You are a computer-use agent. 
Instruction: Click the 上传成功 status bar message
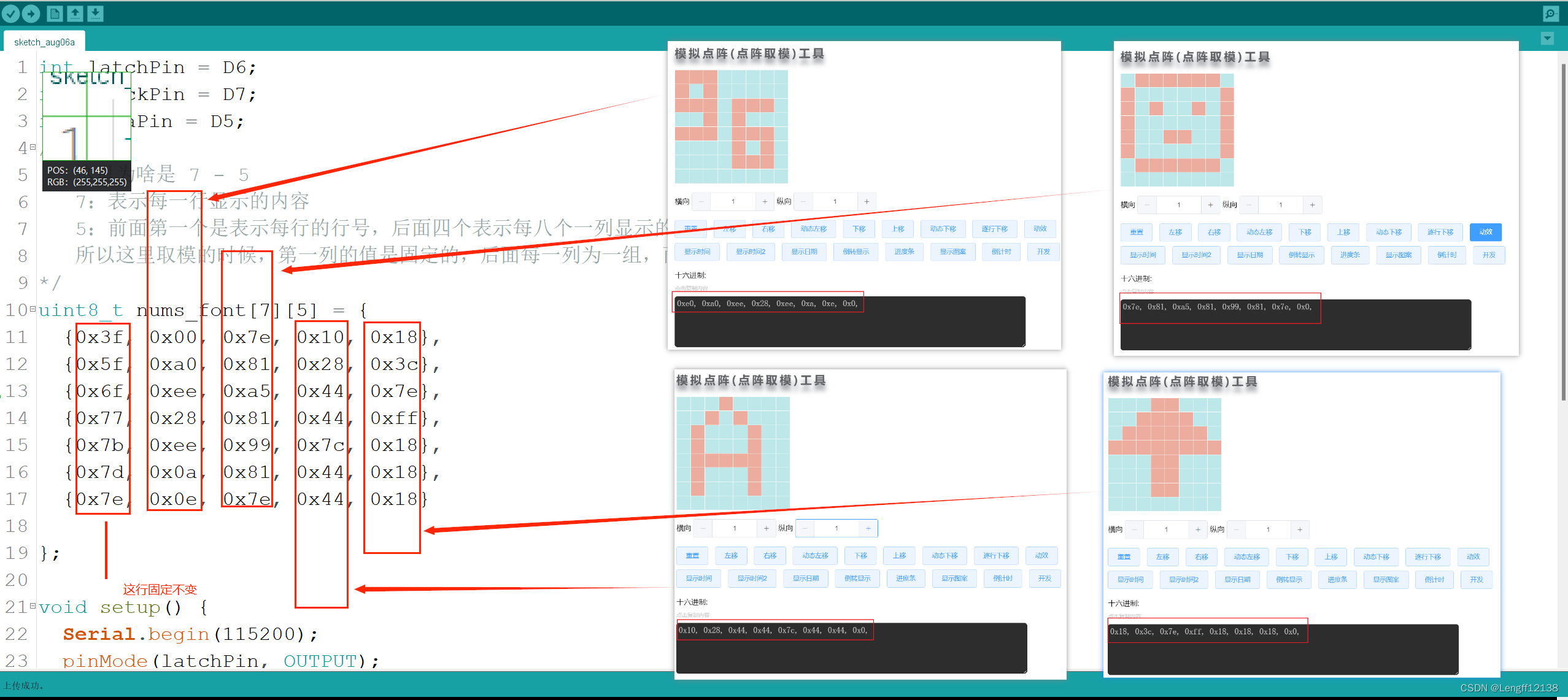[x=23, y=685]
